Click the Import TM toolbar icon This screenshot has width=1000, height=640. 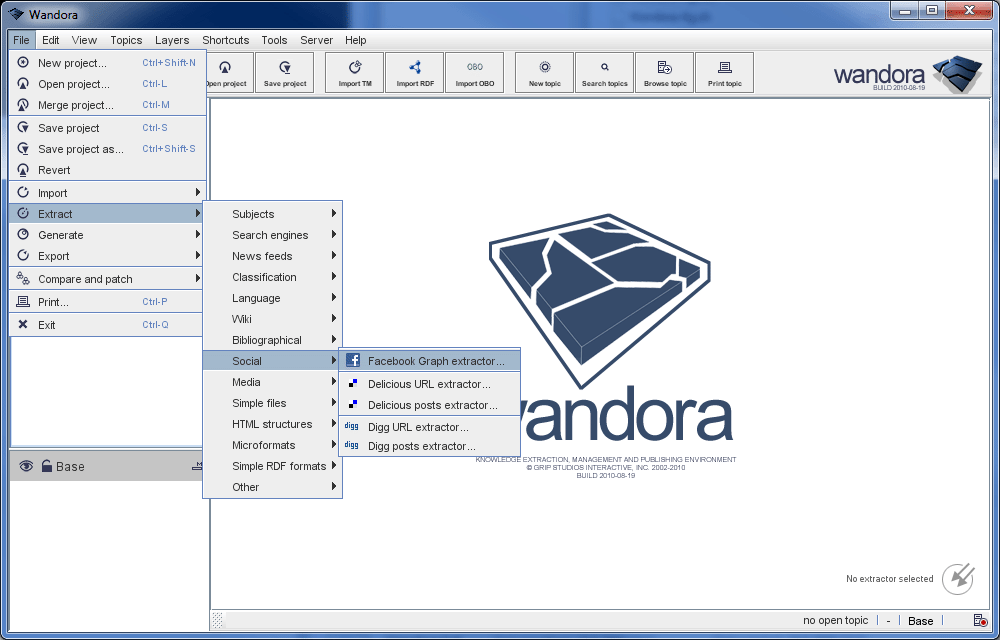[353, 72]
